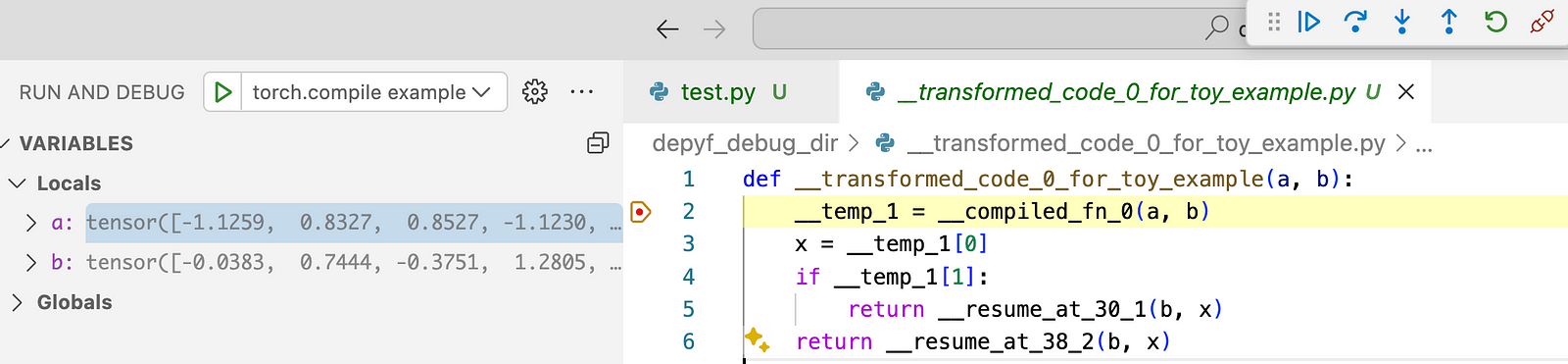Expand the Globals scope
The height and width of the screenshot is (364, 1568).
(x=17, y=302)
